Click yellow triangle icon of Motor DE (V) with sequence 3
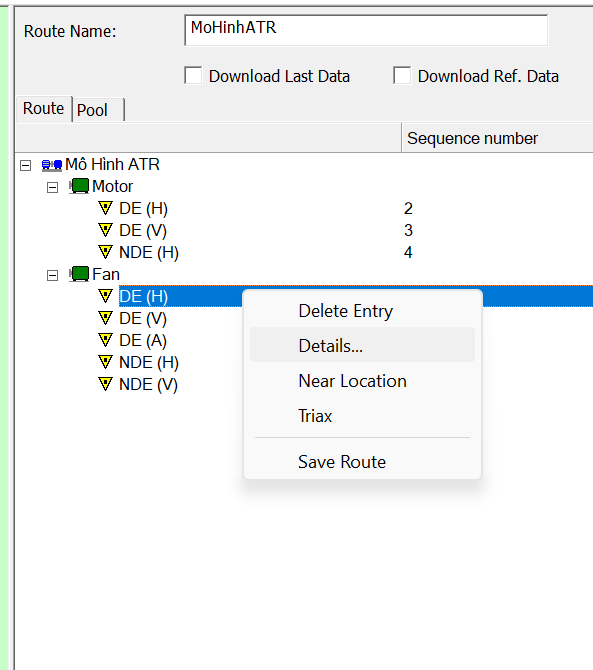 pyautogui.click(x=105, y=230)
